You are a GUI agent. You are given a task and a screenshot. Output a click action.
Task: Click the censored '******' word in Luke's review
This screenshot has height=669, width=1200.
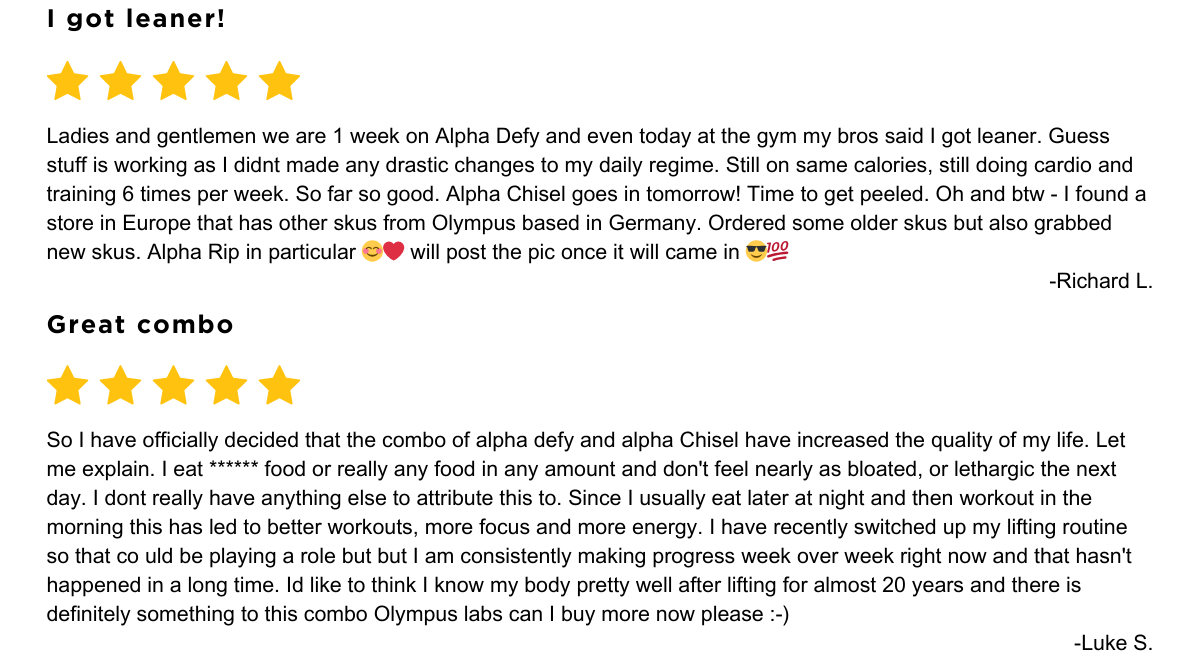[x=235, y=468]
